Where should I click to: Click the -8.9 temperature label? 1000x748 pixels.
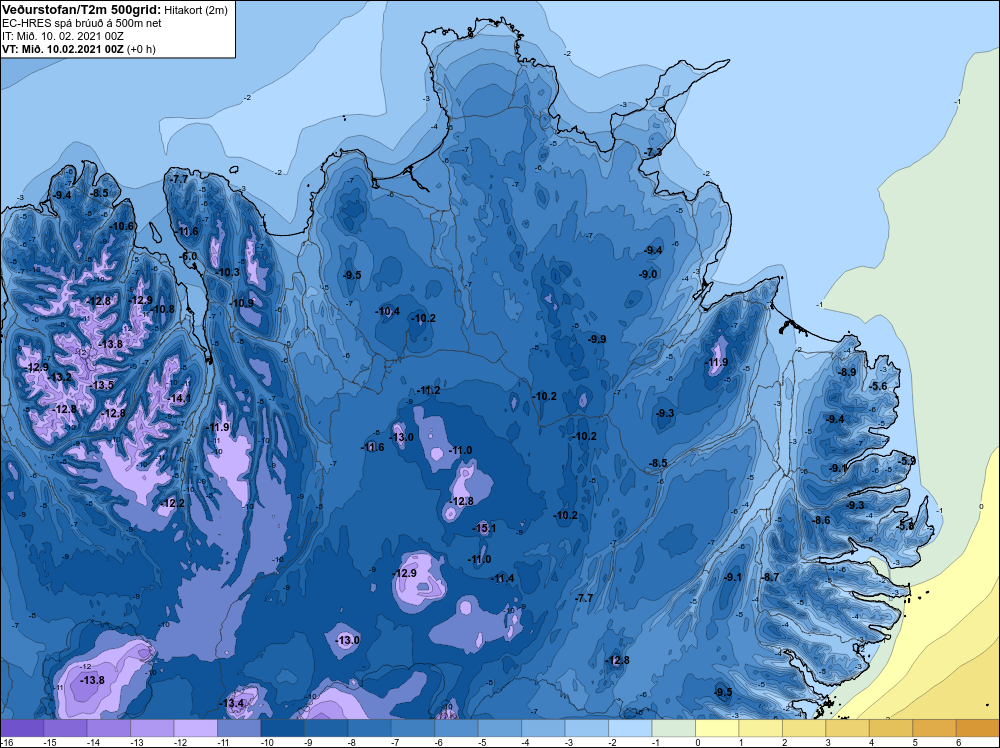[847, 372]
